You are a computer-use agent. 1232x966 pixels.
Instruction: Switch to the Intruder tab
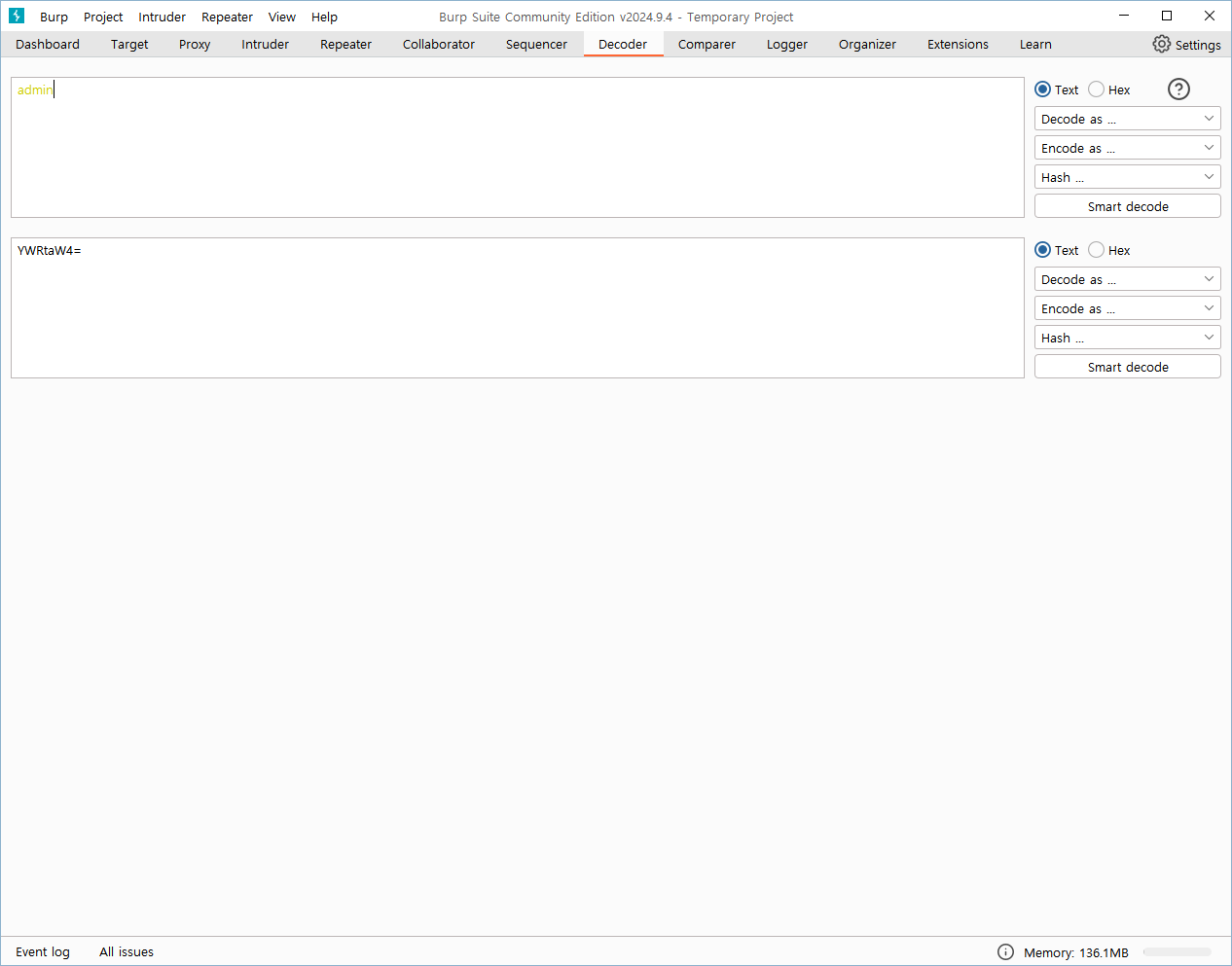[265, 44]
